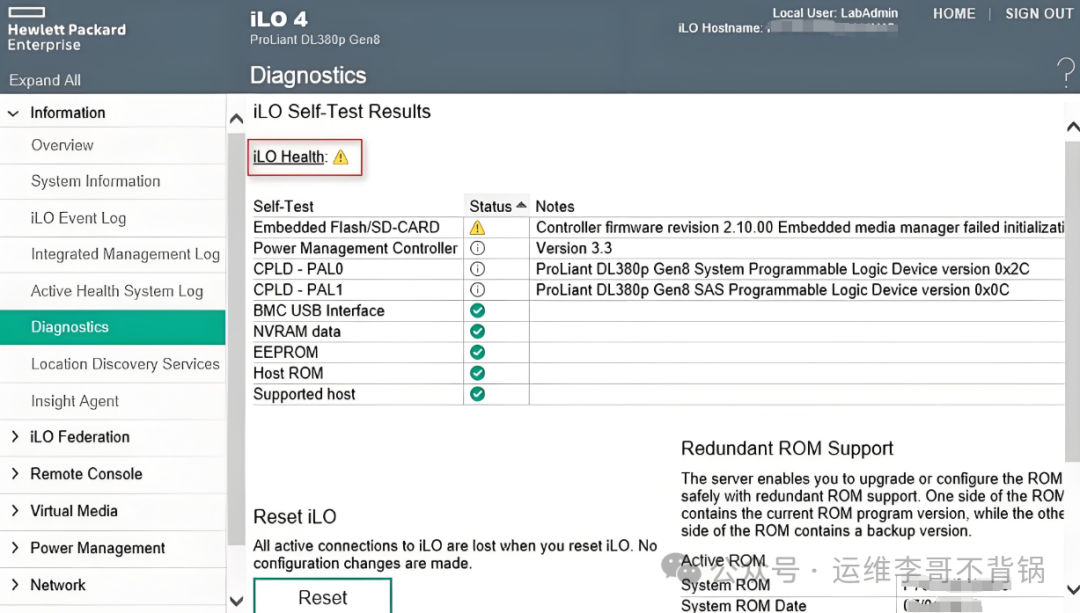Screen dimensions: 1080x613
Task: Click the 'iLO Self-Test Results' heading
Action: click(342, 112)
